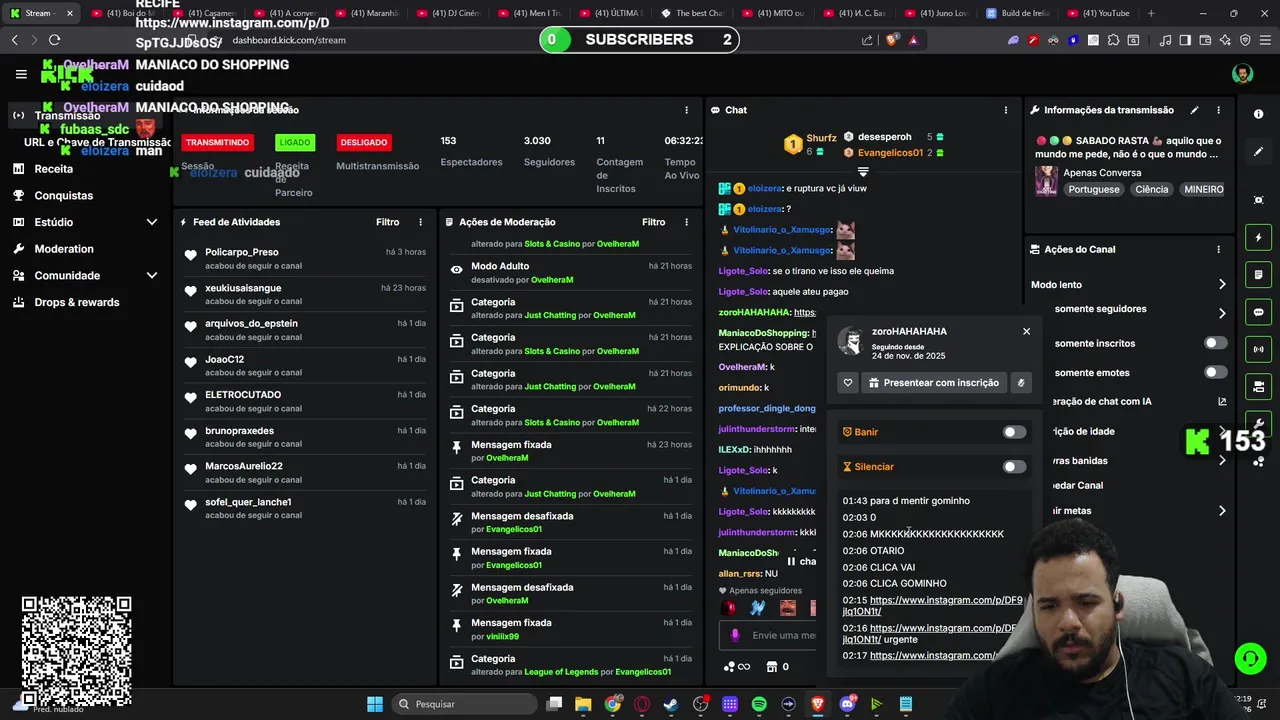
Task: Click the Apenas Conversa category thumbnail
Action: click(1046, 181)
